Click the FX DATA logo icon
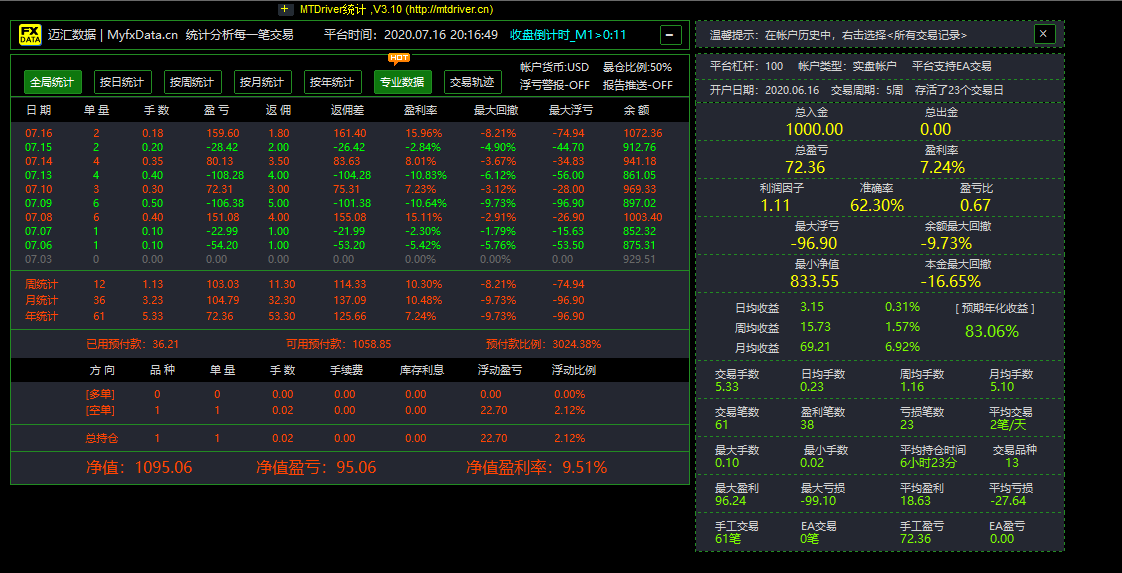Viewport: 1122px width, 573px height. (x=30, y=34)
